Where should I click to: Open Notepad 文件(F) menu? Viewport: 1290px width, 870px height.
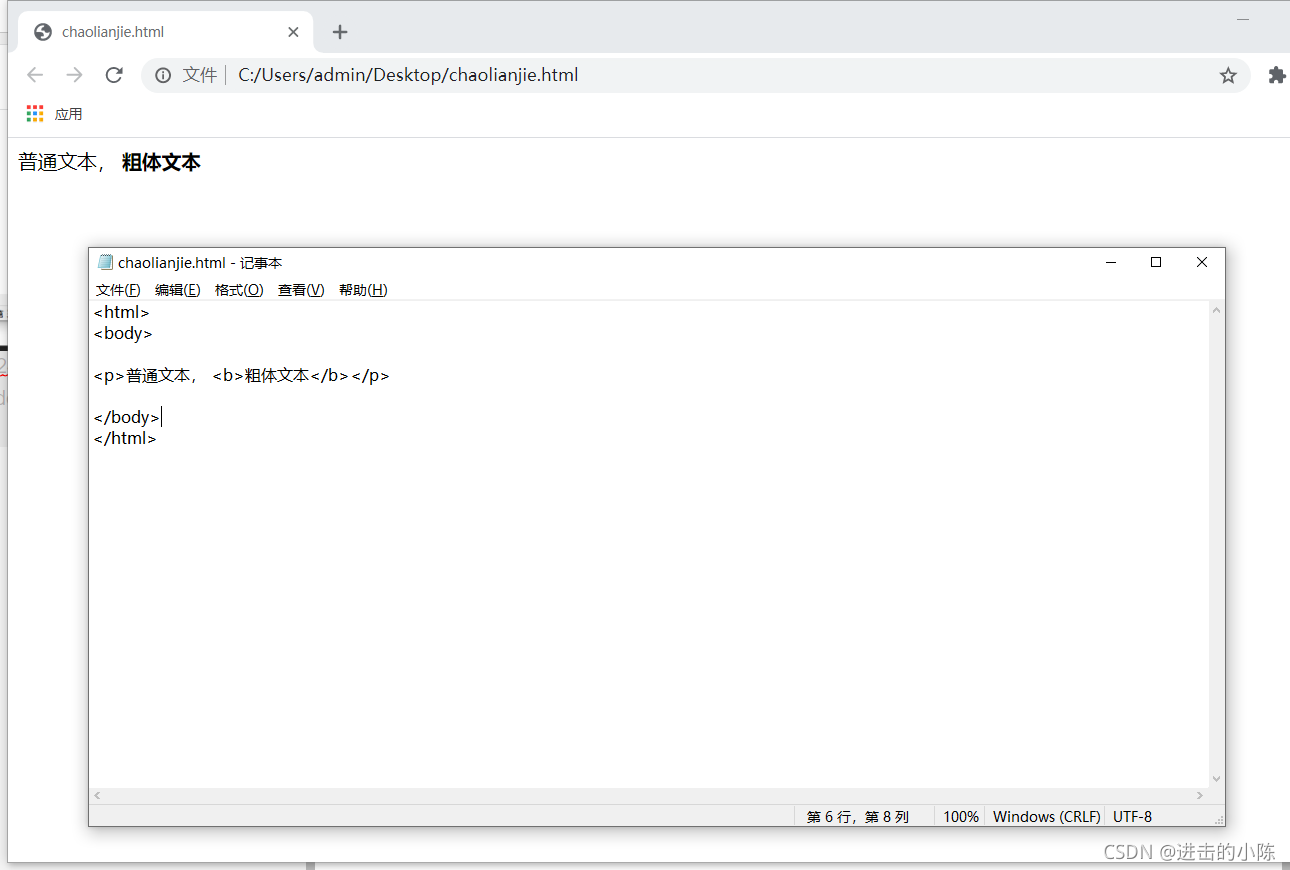click(x=118, y=290)
